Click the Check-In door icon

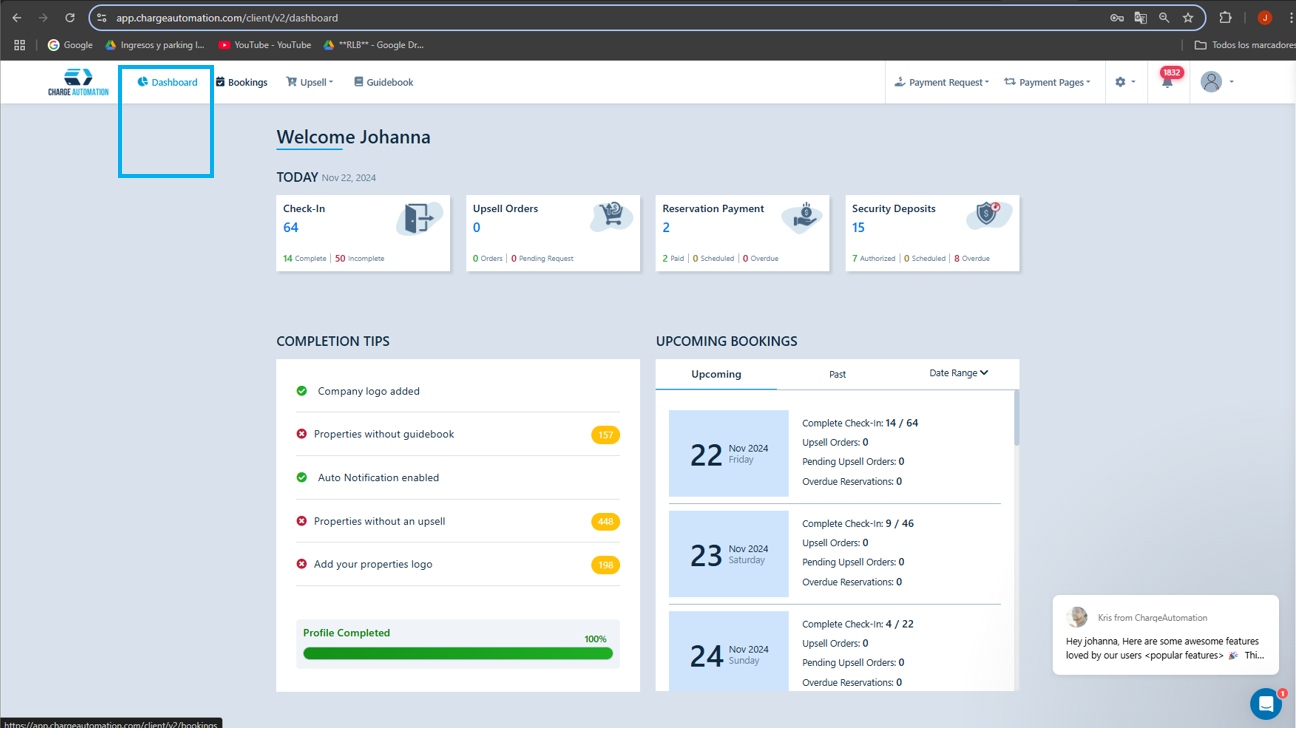coord(420,218)
